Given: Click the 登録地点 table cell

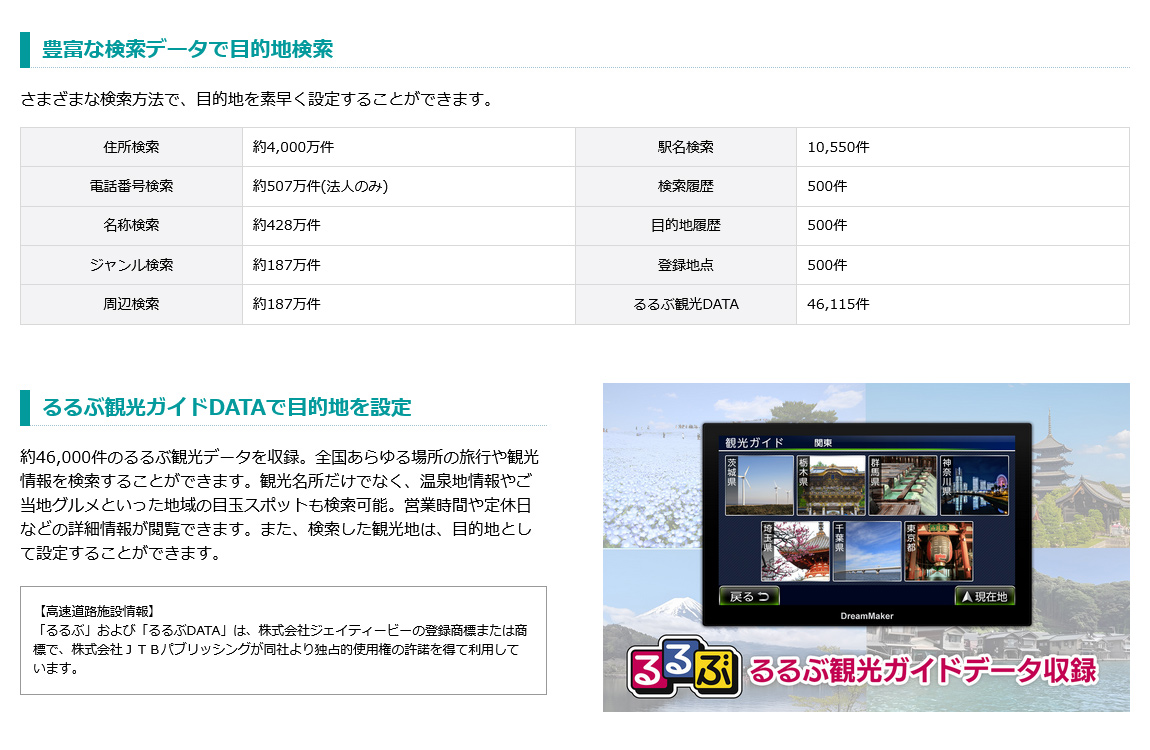Looking at the screenshot, I should (686, 265).
